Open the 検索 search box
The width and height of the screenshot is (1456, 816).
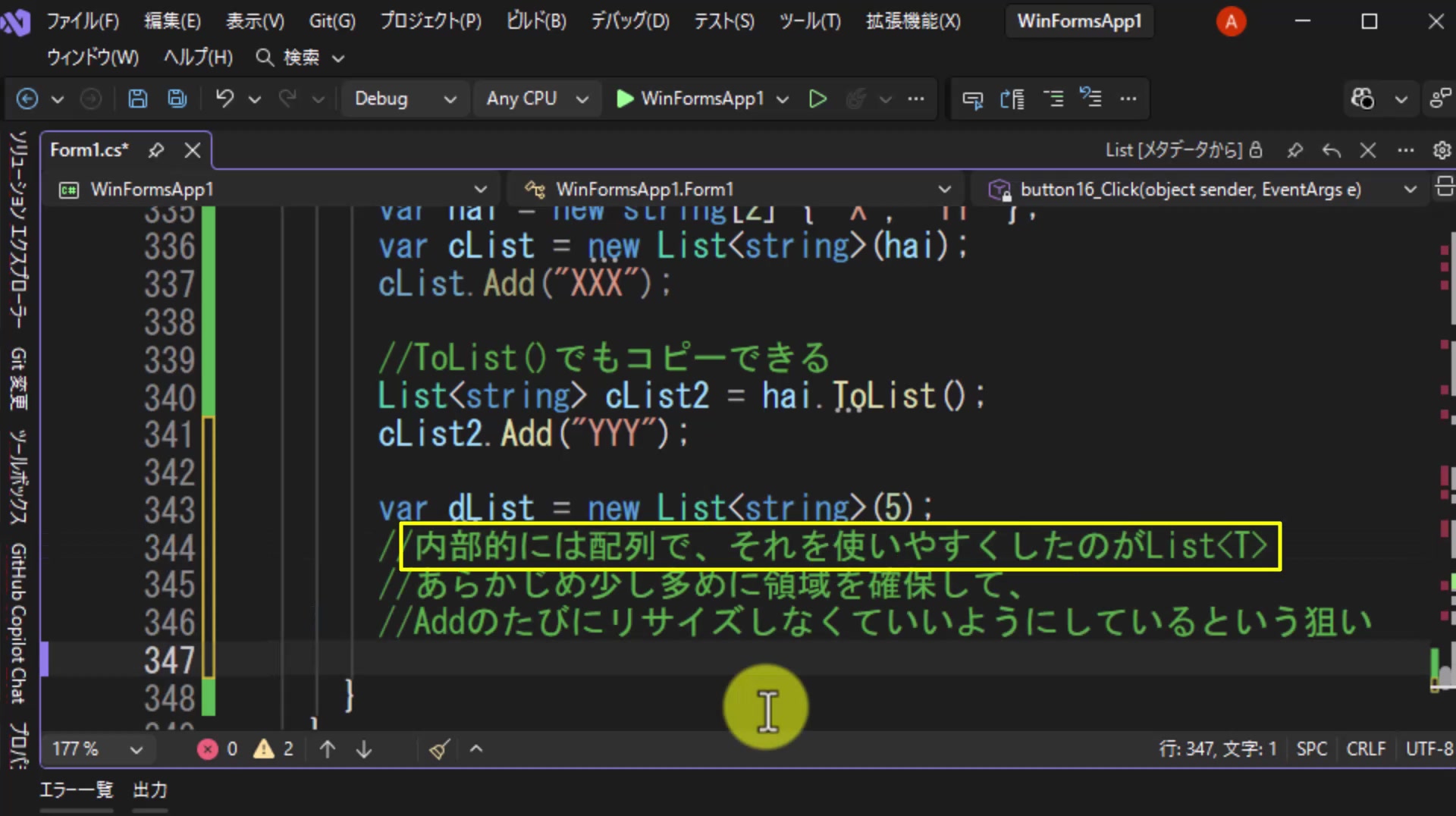(x=300, y=57)
